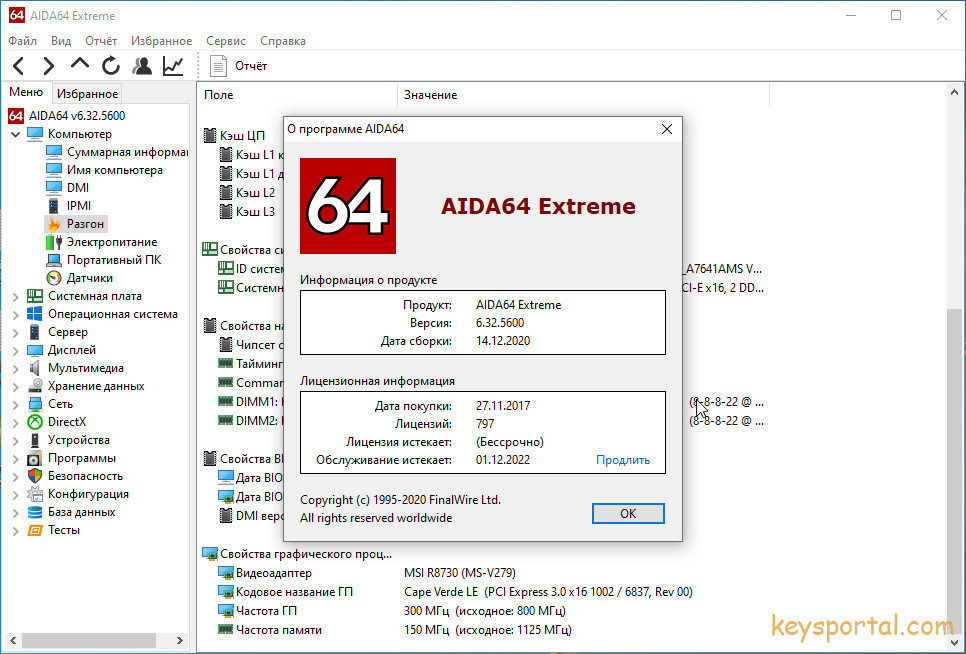Collapse the Компьютер tree node
This screenshot has width=966, height=654.
click(15, 134)
